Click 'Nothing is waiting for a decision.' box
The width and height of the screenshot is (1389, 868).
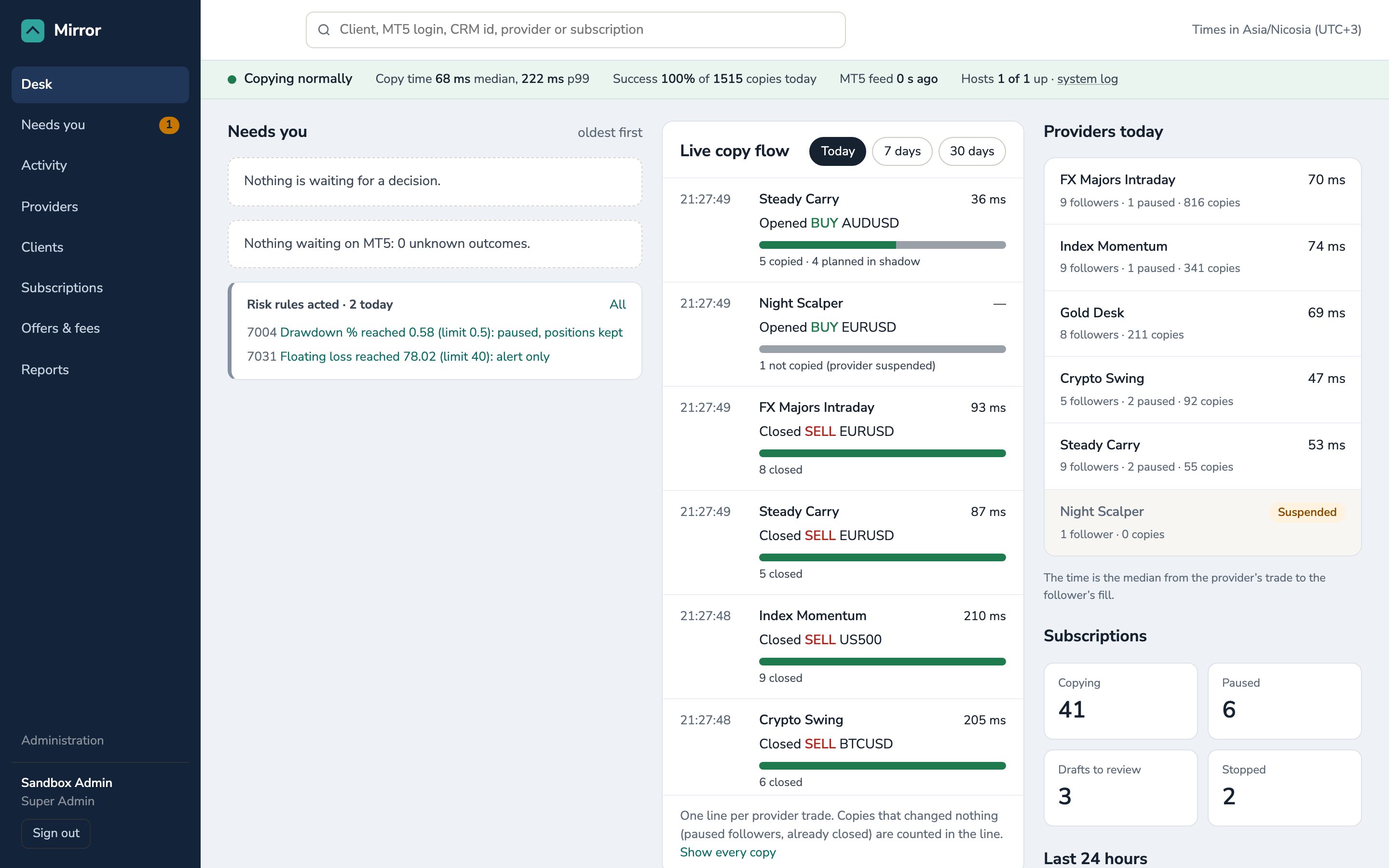tap(435, 182)
